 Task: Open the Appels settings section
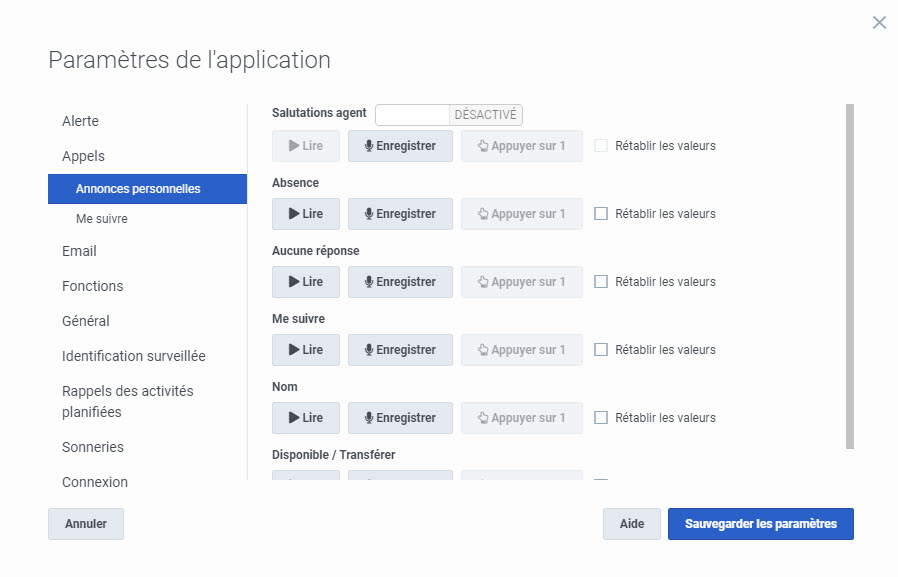click(83, 156)
